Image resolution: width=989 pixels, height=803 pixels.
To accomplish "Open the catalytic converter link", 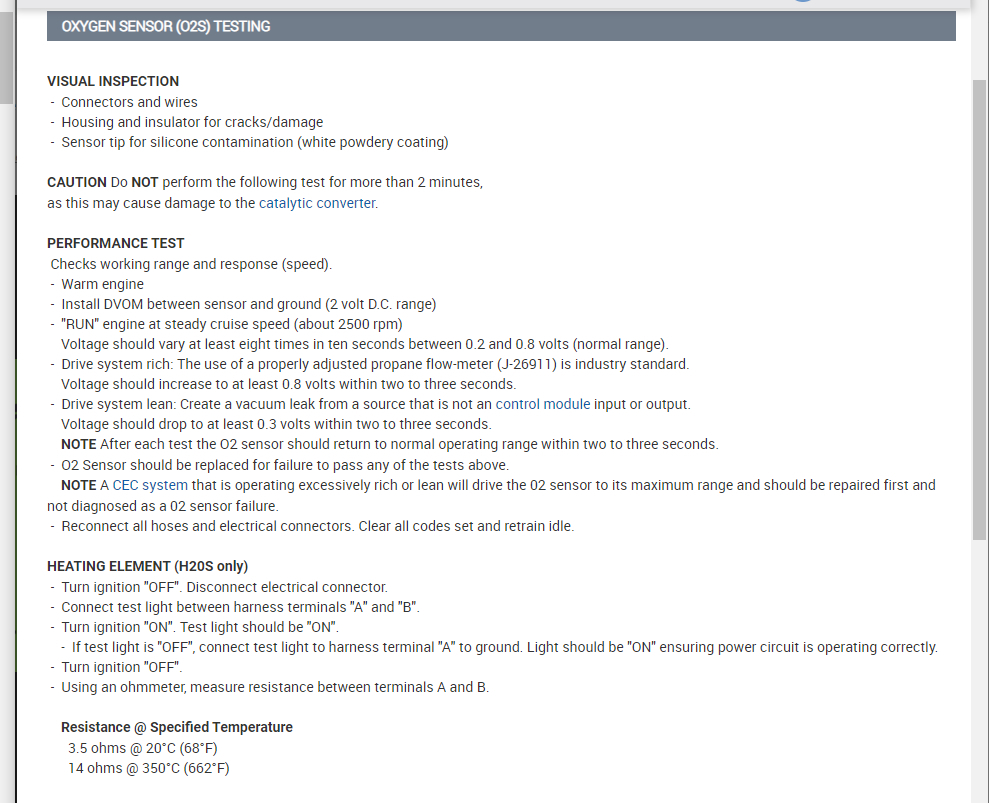I will (317, 203).
